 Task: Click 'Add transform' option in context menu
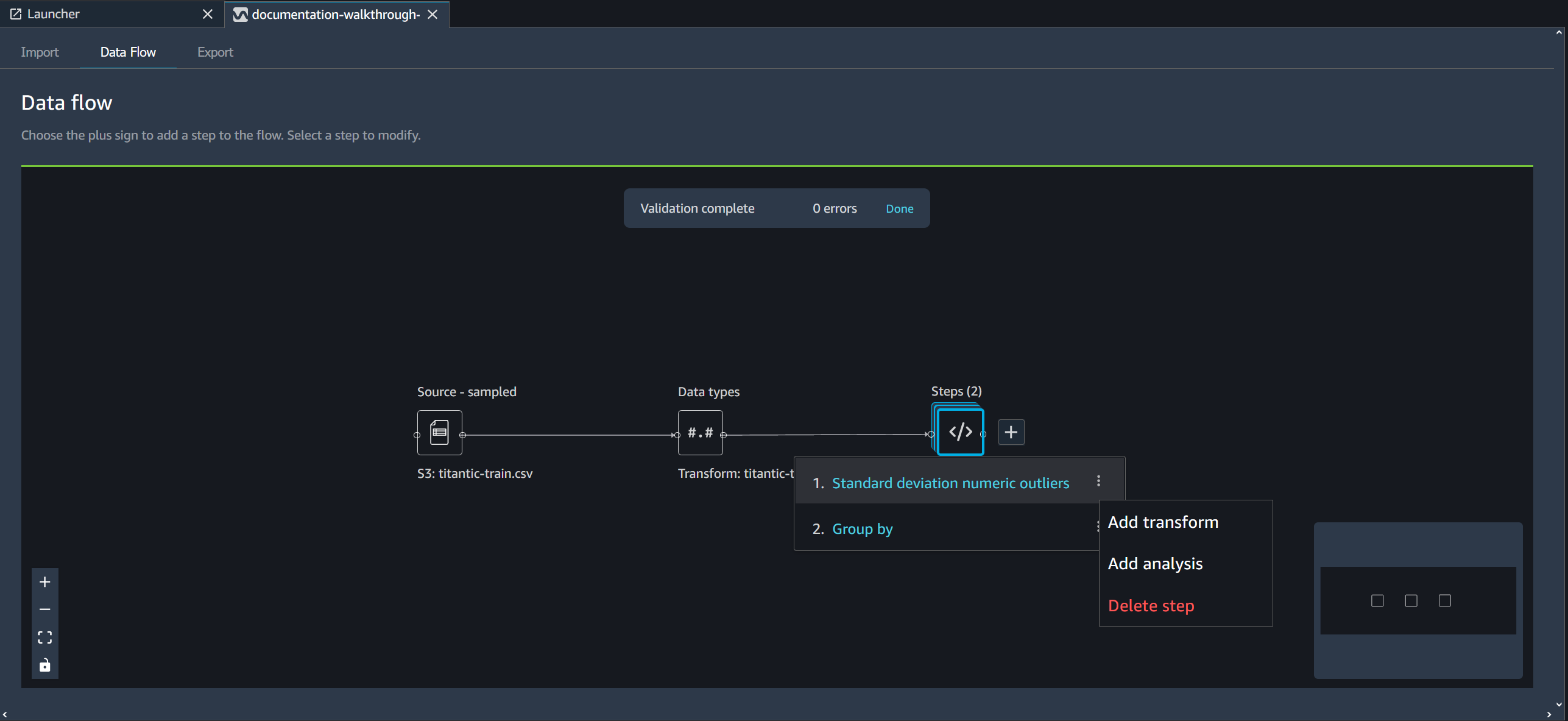(1164, 522)
